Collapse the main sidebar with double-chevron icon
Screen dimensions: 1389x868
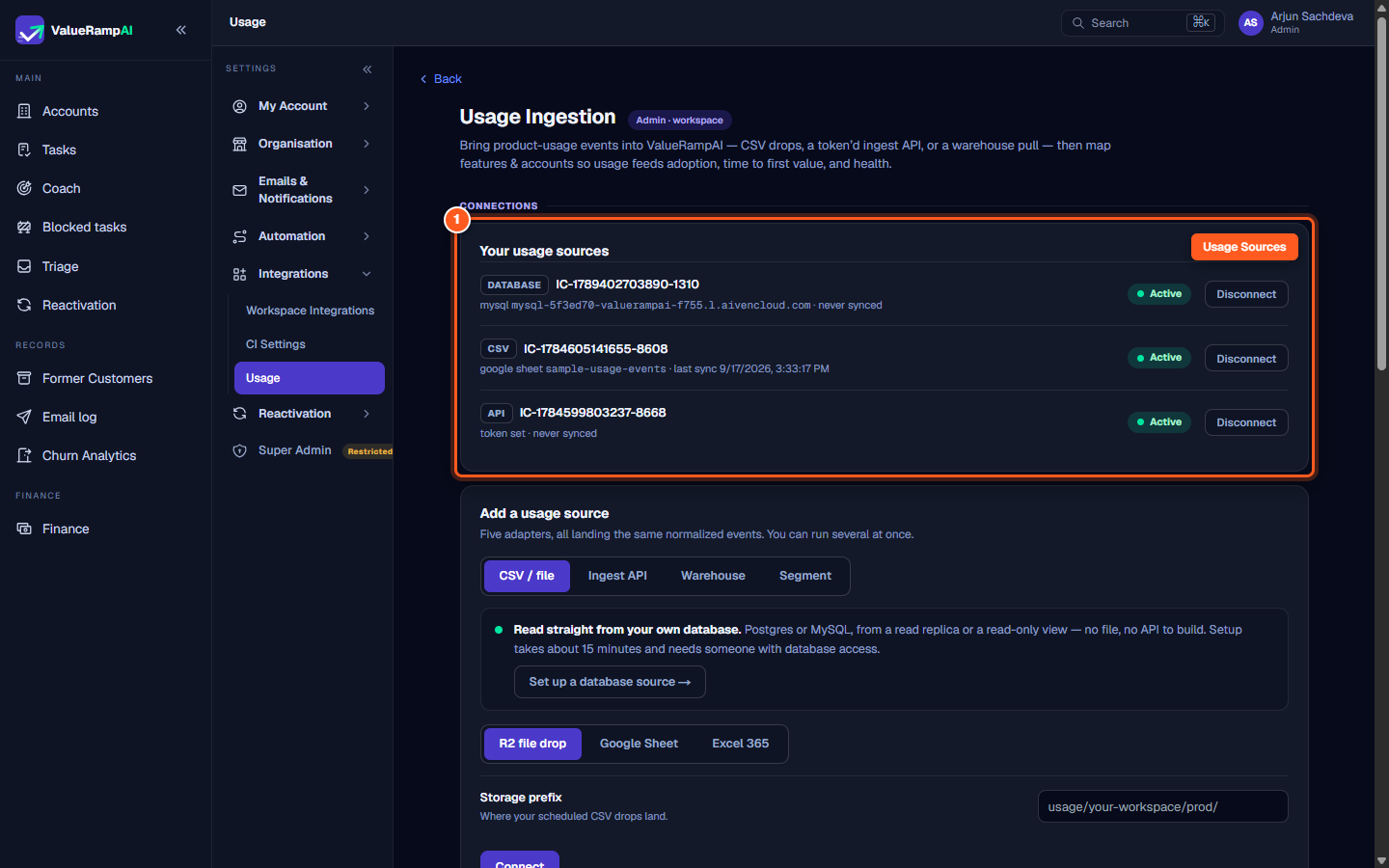click(x=181, y=30)
